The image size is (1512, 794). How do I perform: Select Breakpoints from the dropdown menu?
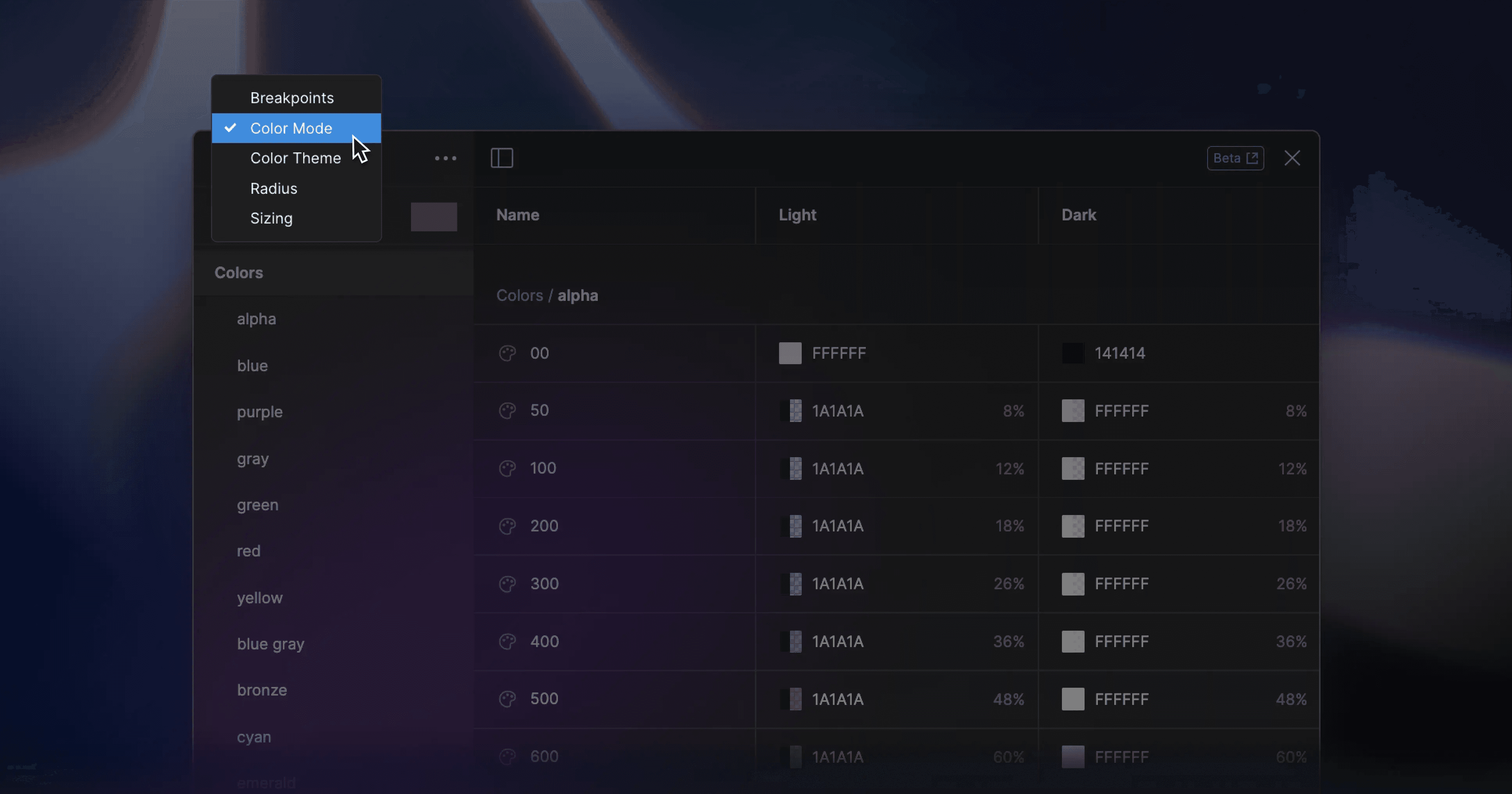tap(292, 98)
